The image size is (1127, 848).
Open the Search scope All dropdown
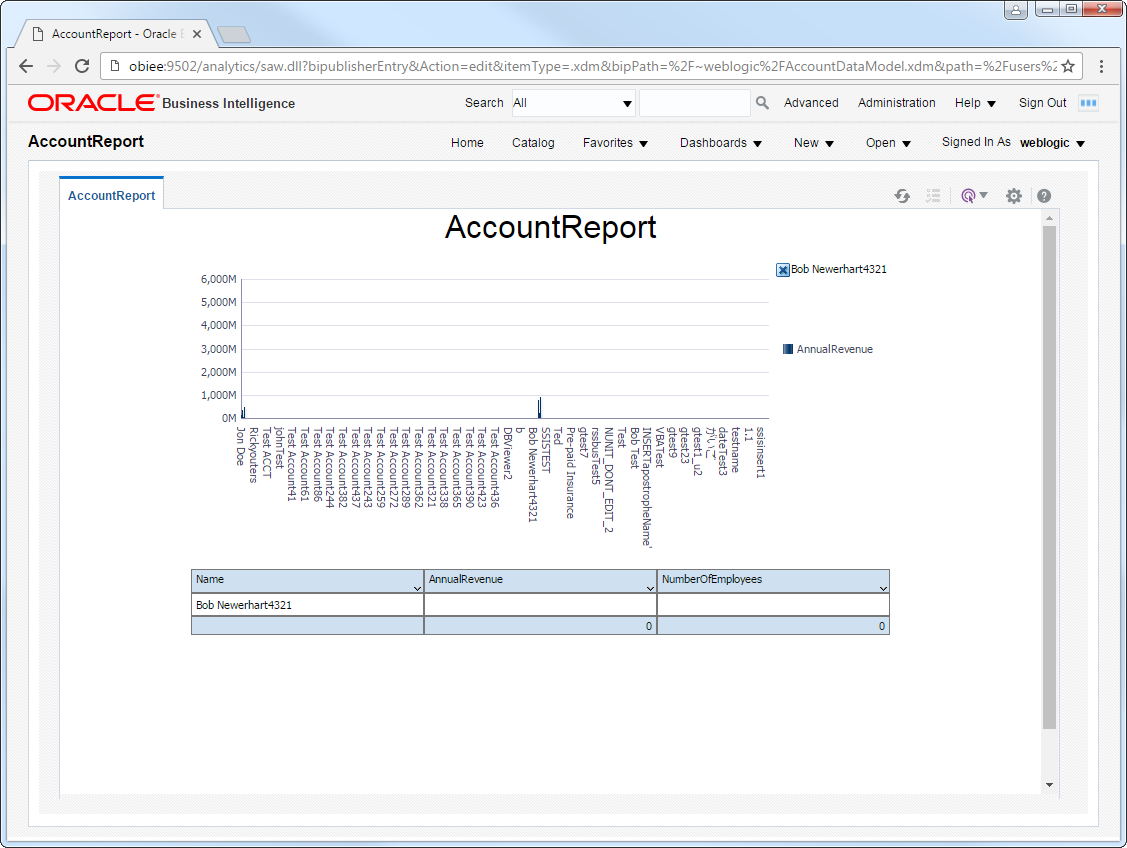click(573, 103)
